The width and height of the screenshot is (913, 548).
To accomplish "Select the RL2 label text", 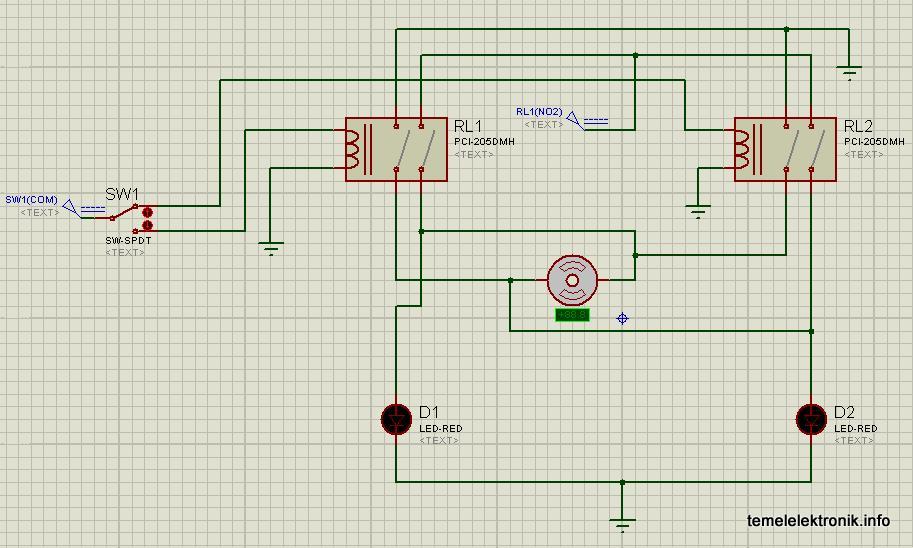I will (858, 126).
